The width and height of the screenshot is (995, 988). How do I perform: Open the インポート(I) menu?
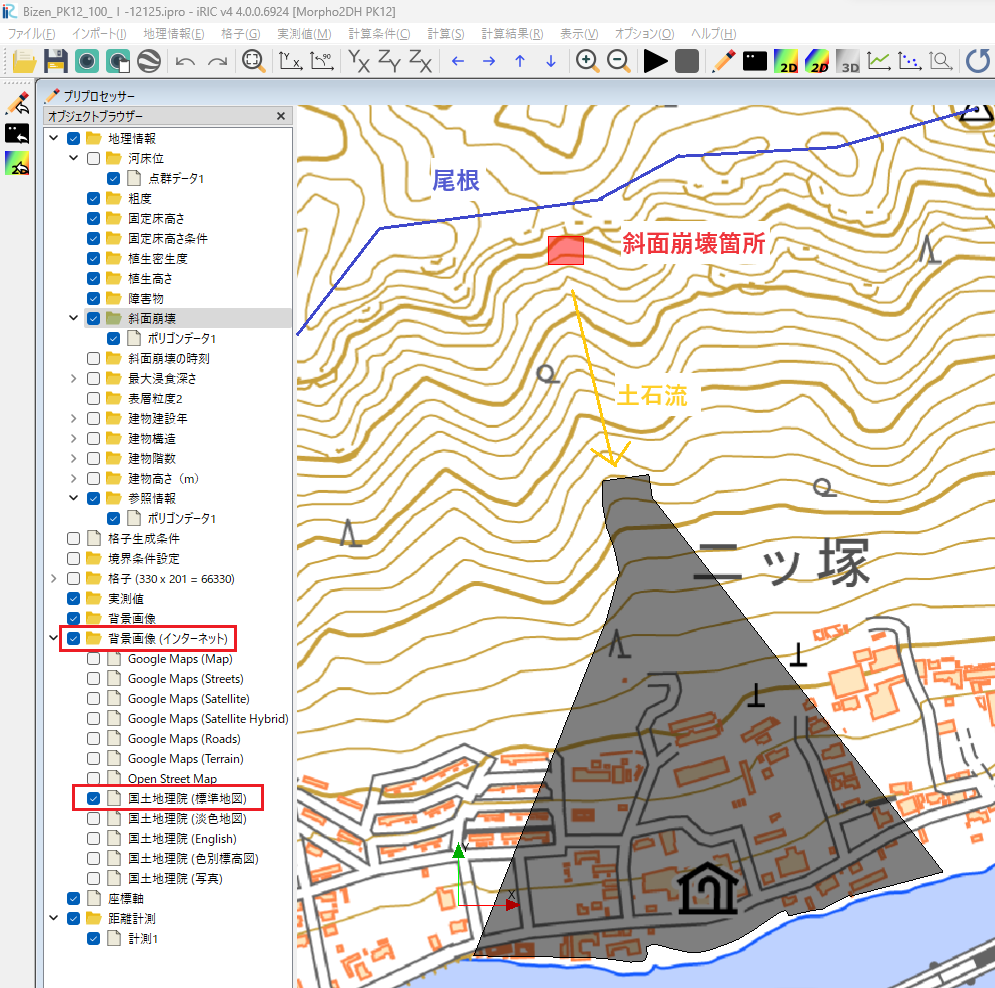(99, 34)
